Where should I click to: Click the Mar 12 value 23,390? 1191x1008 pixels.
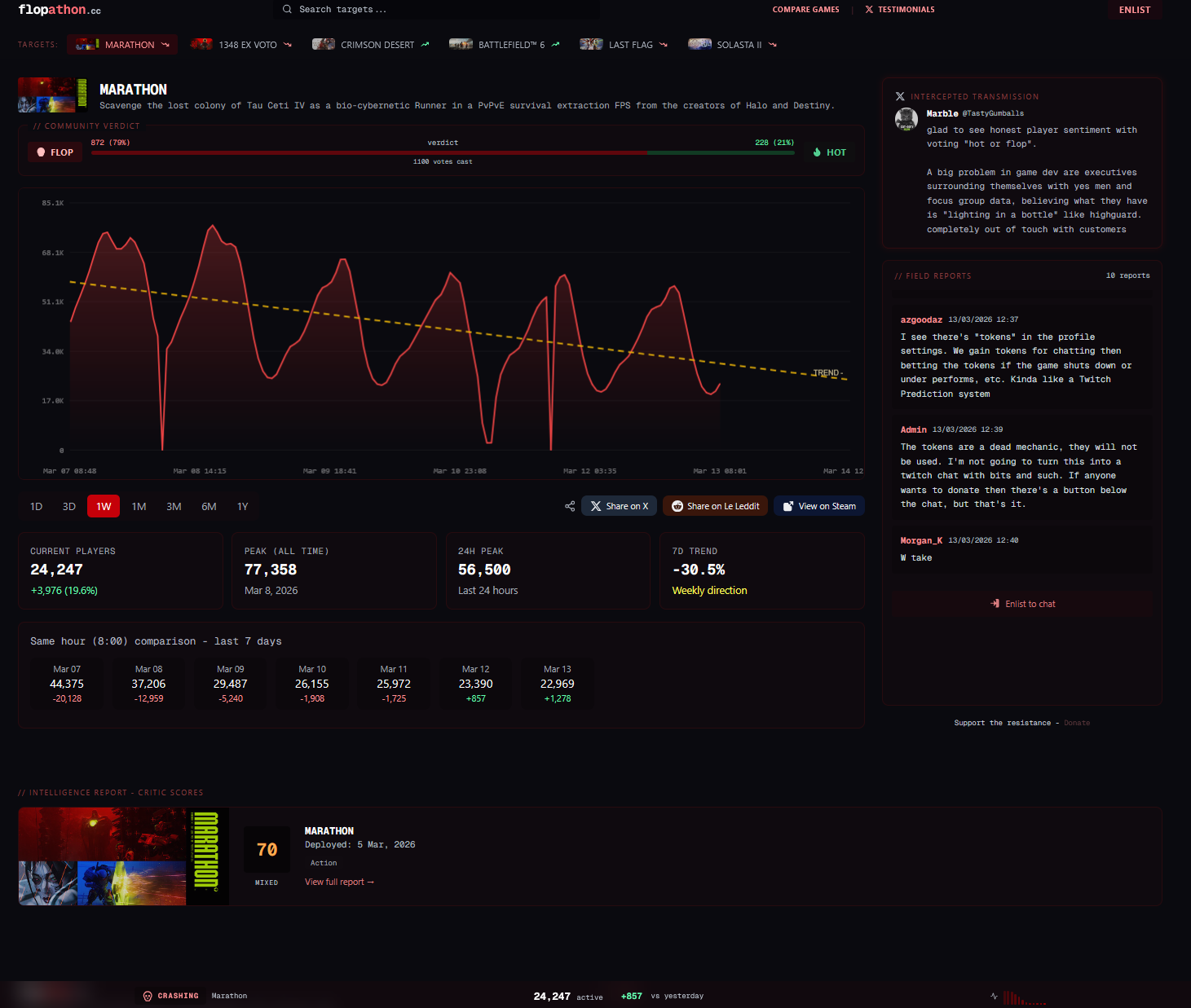point(475,684)
